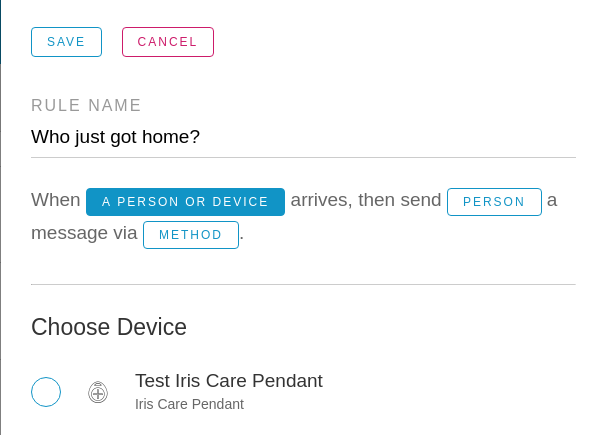Open the A PERSON OR DEVICE selector
This screenshot has height=435, width=599.
[x=185, y=202]
